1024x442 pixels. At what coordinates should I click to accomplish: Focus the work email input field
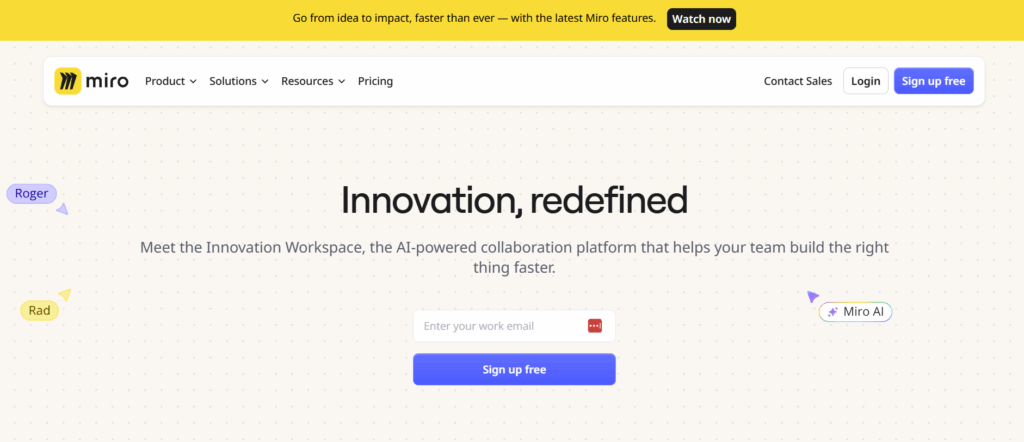coord(514,326)
